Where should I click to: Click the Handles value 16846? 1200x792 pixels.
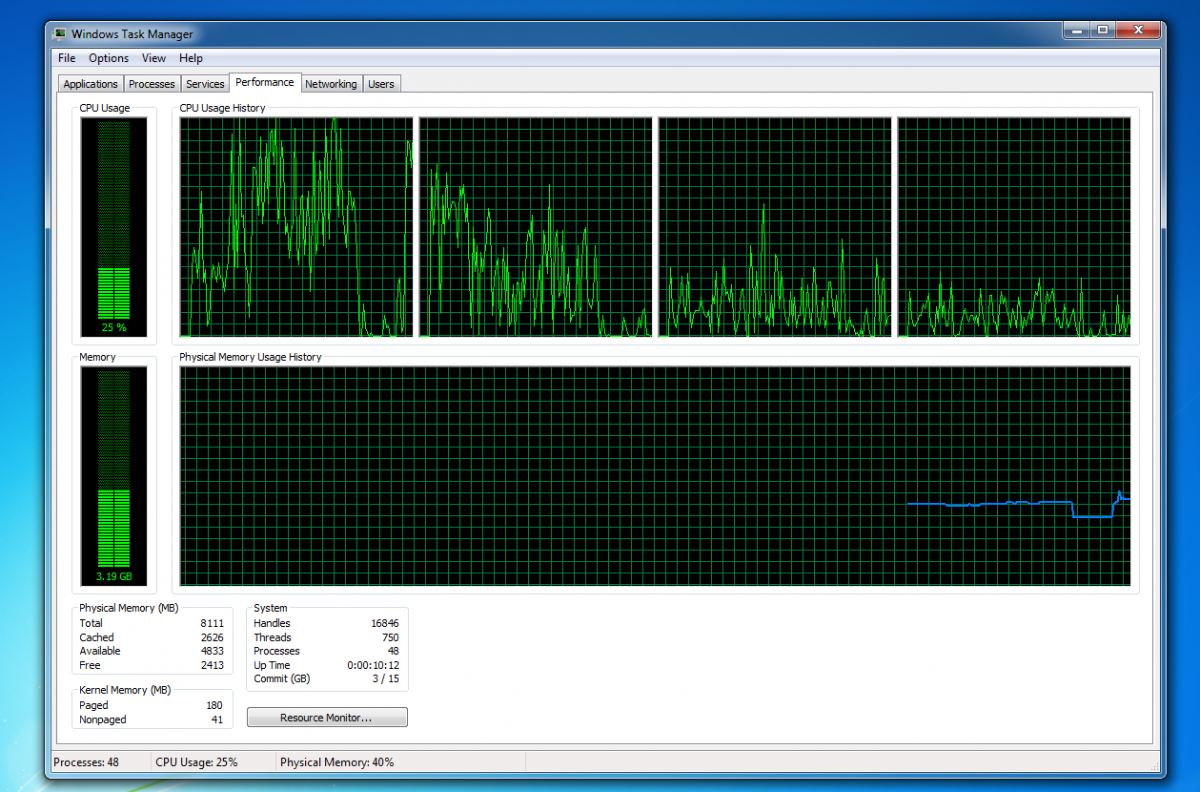(x=384, y=623)
